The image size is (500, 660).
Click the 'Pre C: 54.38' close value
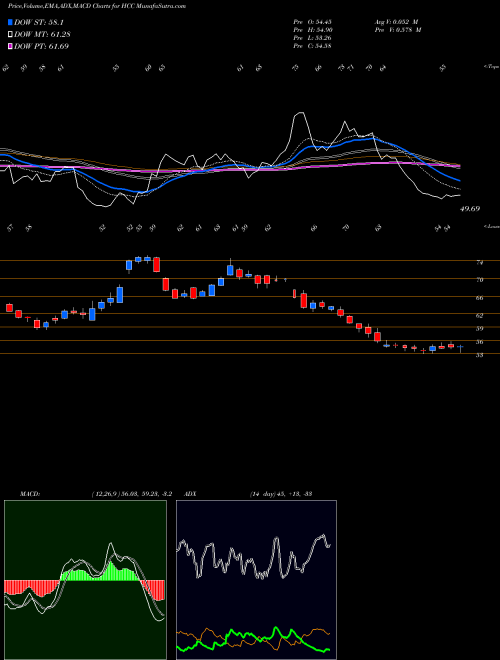tap(312, 46)
